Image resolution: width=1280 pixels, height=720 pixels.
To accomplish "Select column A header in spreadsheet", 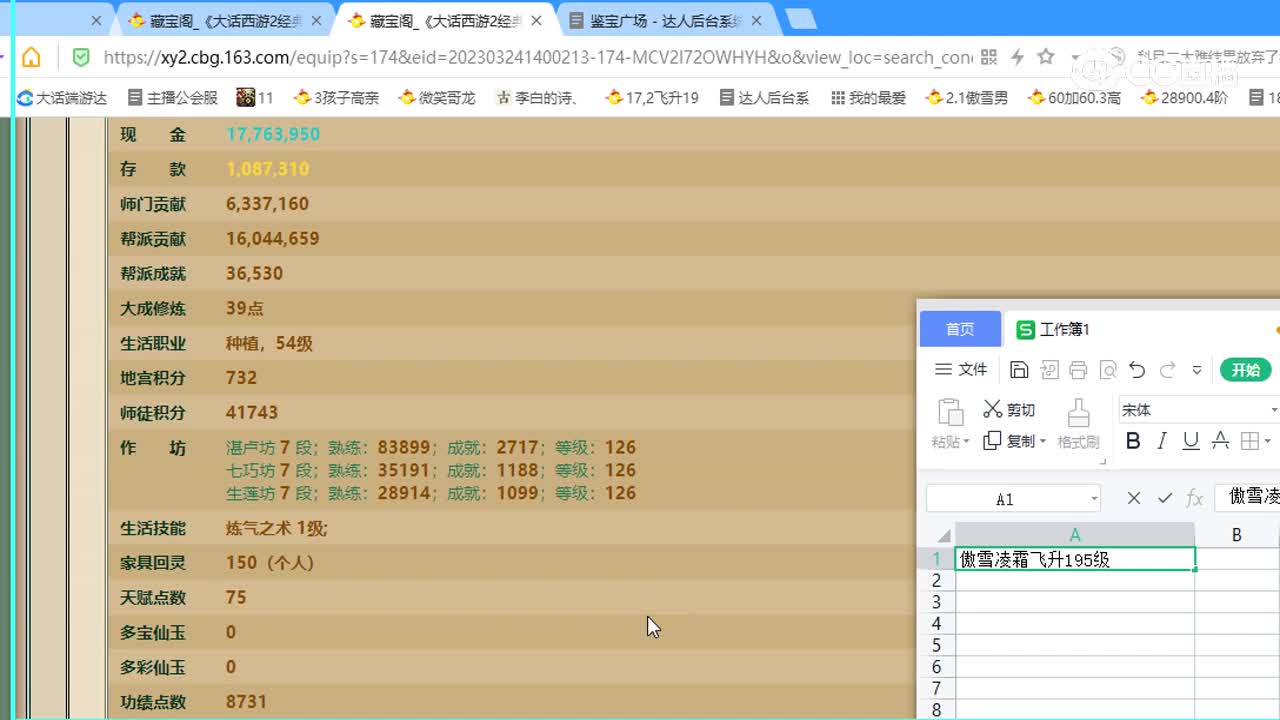I will coord(1075,535).
